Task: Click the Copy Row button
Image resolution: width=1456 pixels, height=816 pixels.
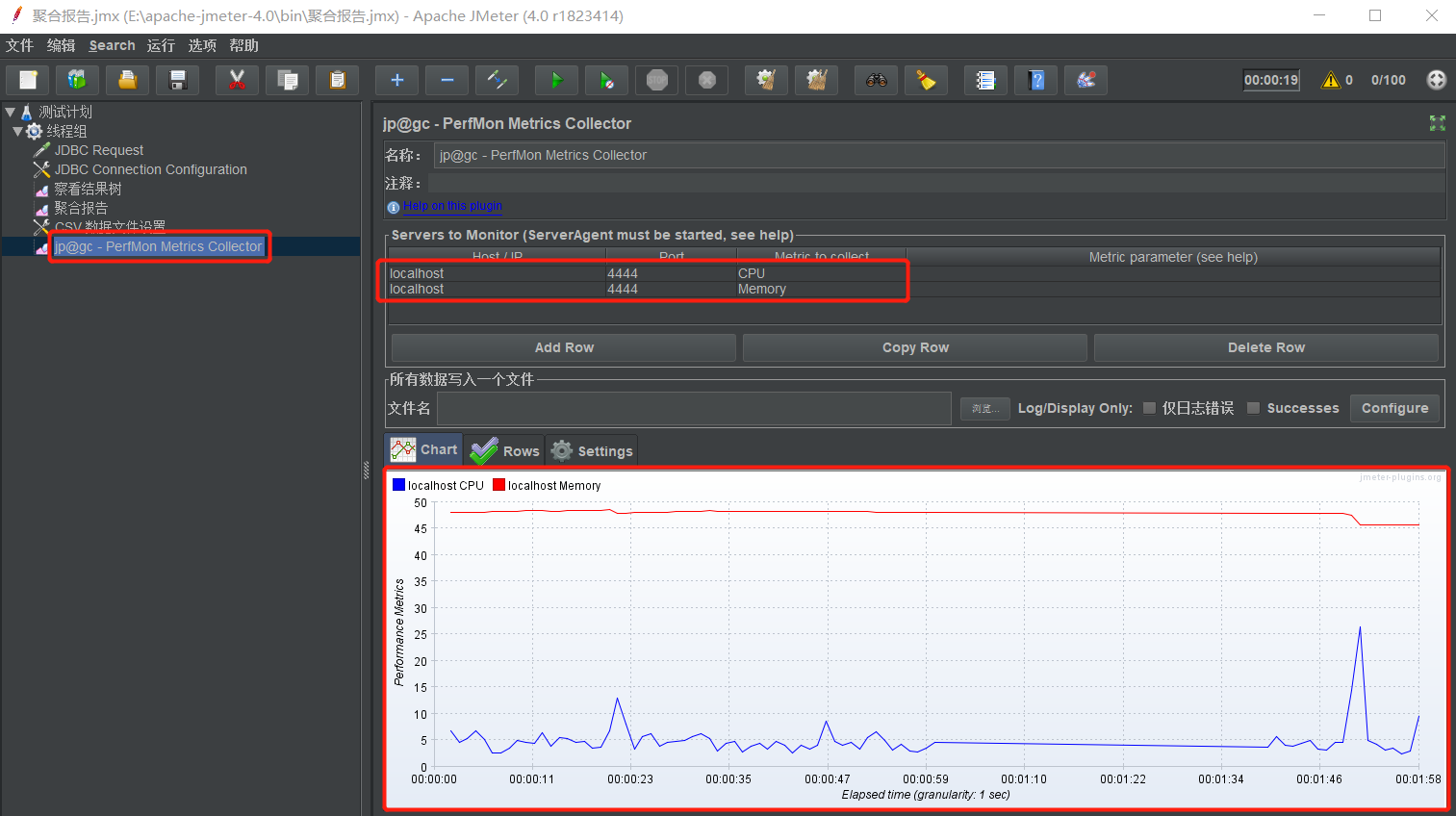Action: click(x=915, y=347)
